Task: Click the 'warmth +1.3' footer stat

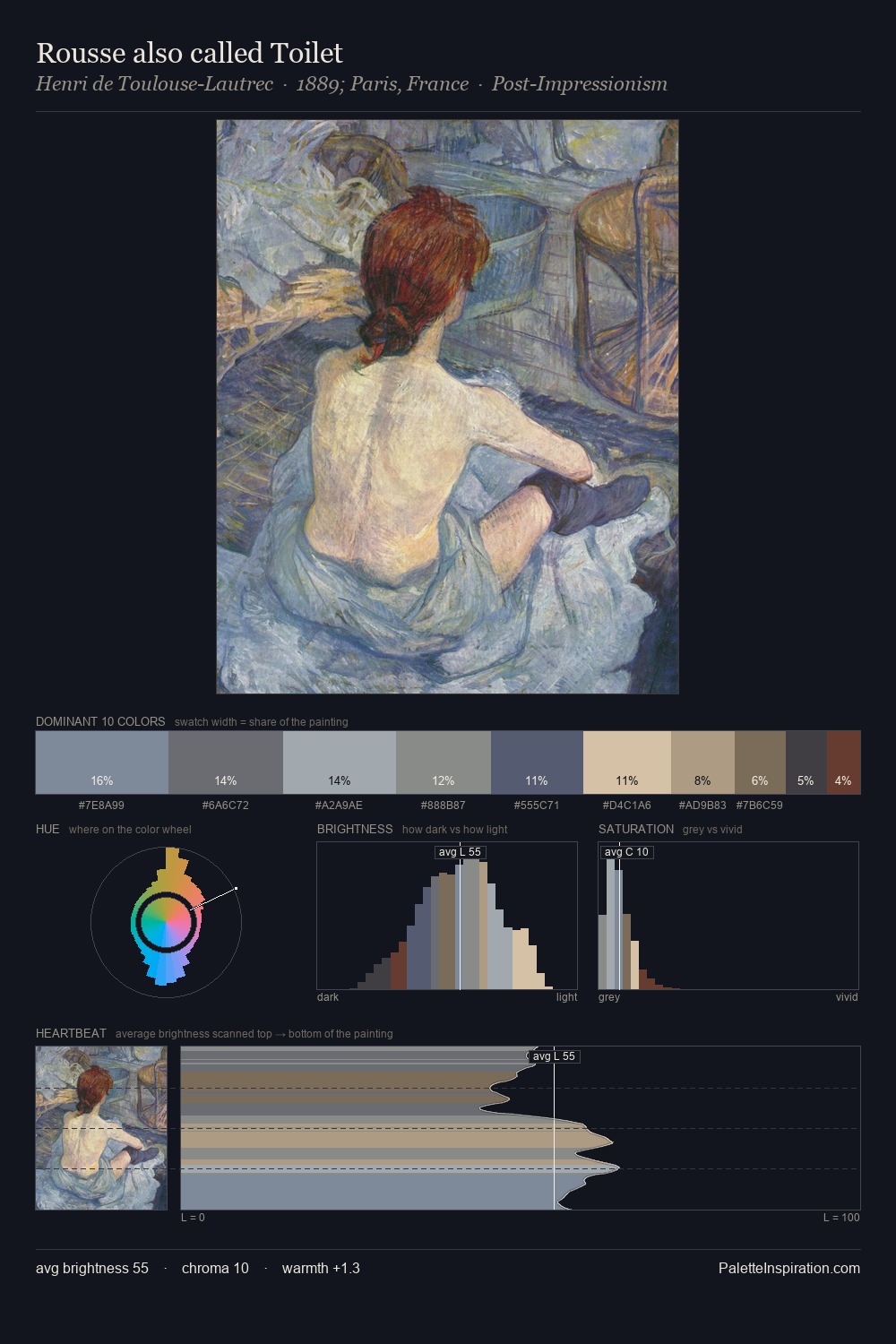Action: pyautogui.click(x=321, y=1268)
